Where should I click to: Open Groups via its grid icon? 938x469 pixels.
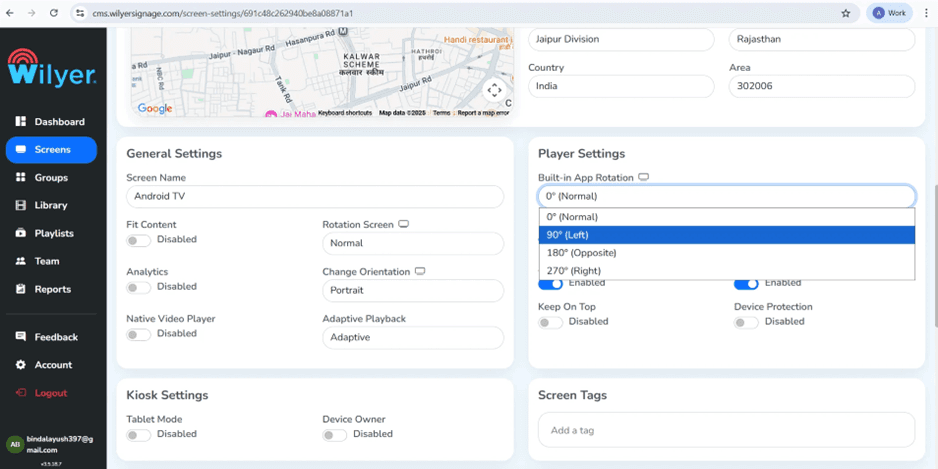tap(21, 177)
